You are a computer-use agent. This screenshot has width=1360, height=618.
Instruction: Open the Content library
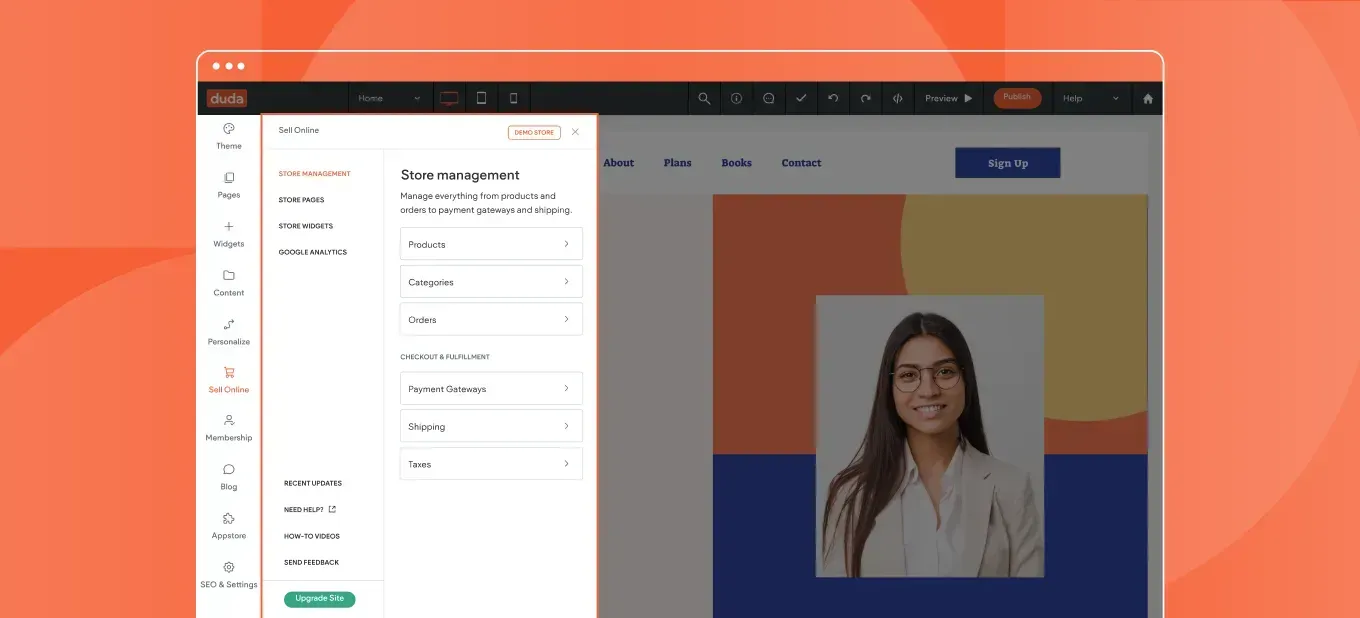pos(229,283)
